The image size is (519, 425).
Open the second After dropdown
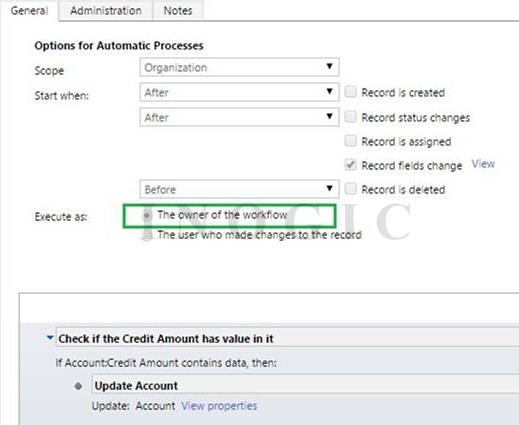tap(239, 117)
